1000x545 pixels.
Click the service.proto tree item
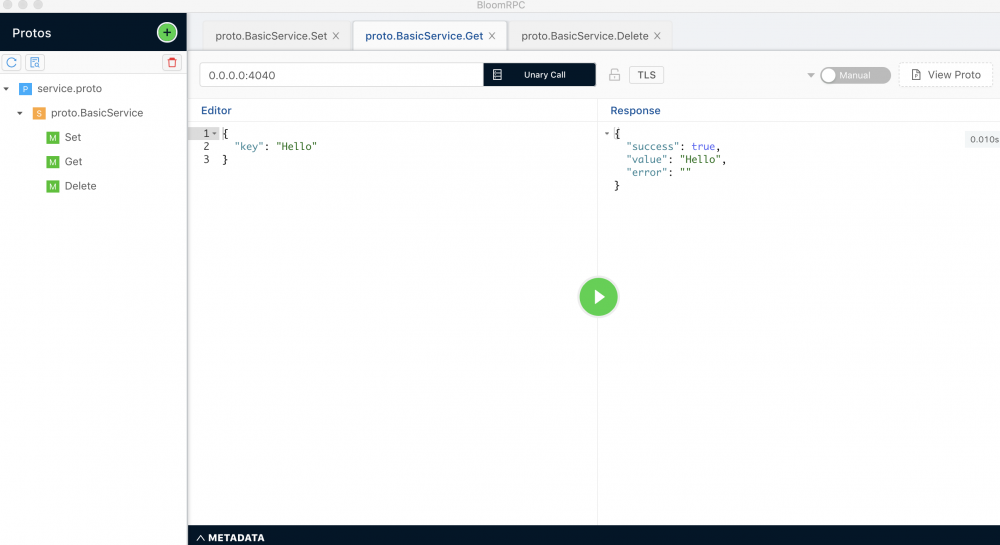tap(69, 89)
